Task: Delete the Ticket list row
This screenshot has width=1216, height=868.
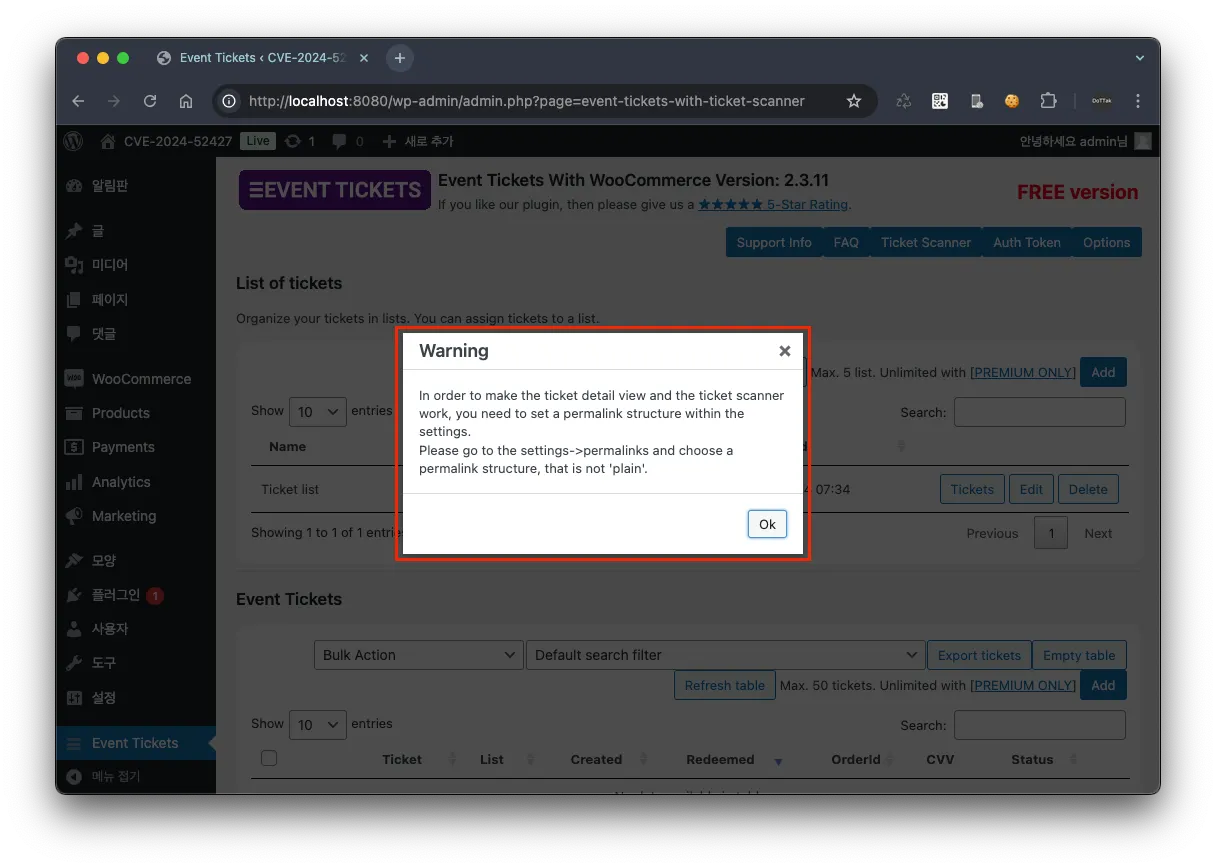Action: (1088, 490)
